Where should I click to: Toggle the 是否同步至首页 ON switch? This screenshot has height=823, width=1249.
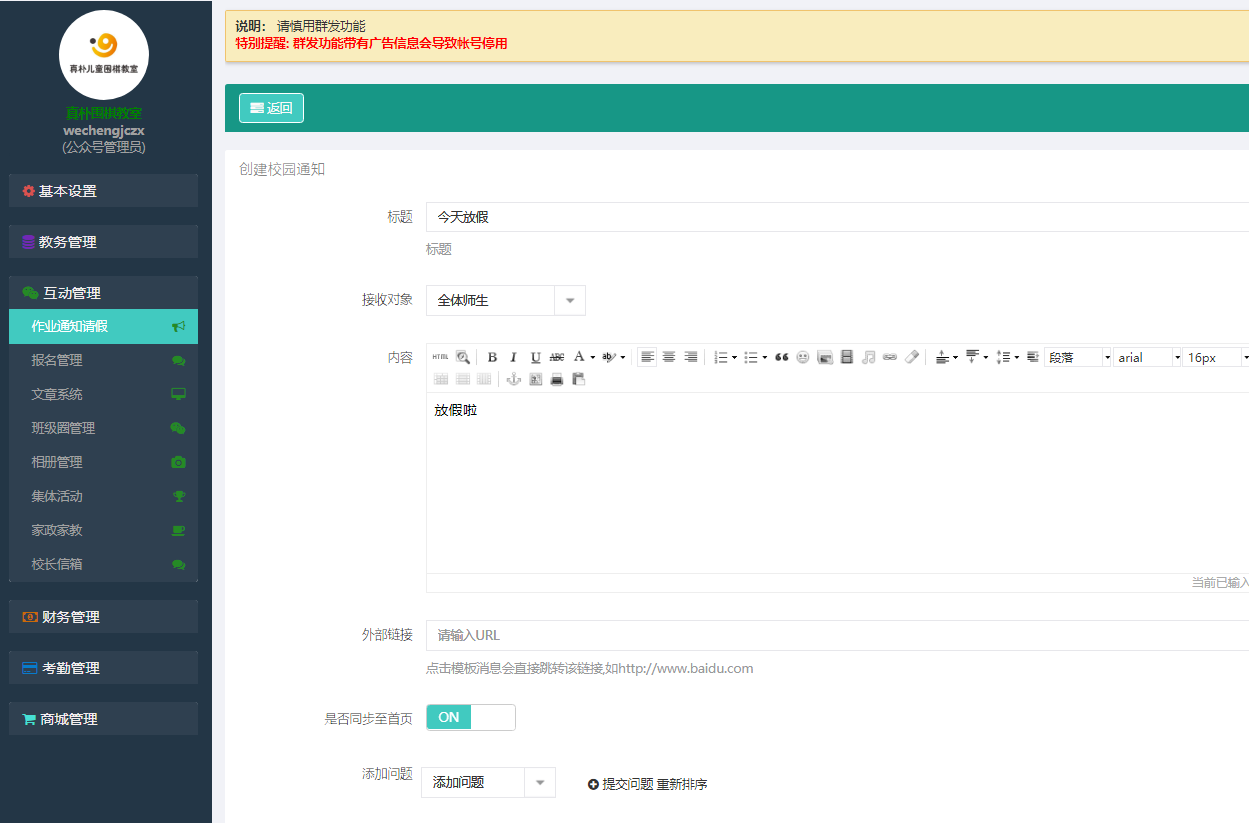tap(470, 717)
